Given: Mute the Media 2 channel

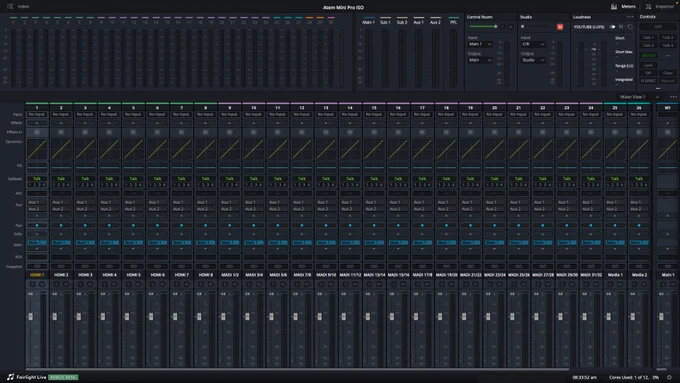Looking at the screenshot, I should pos(644,284).
